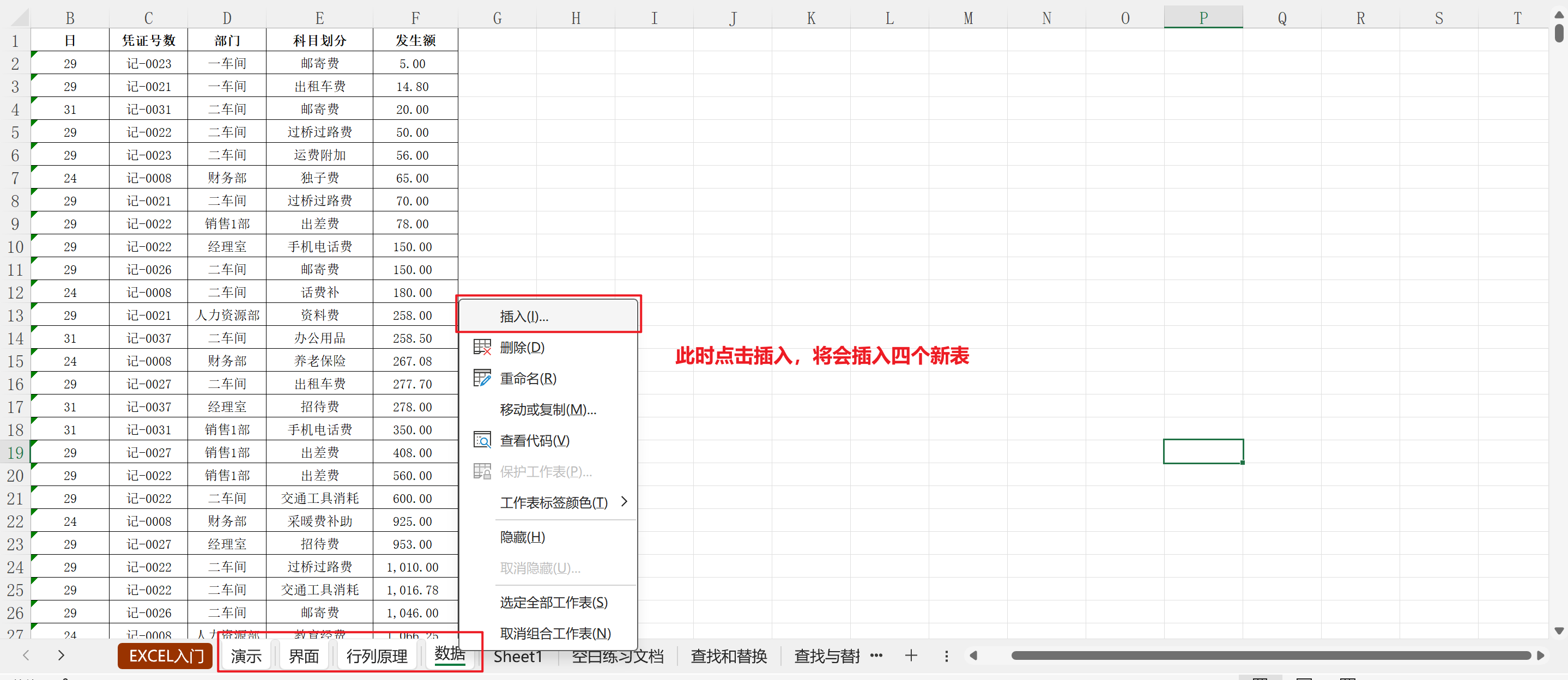Click the ellipsis to reveal hidden sheet tabs
Screen dimensions: 1568x680
pos(876,655)
